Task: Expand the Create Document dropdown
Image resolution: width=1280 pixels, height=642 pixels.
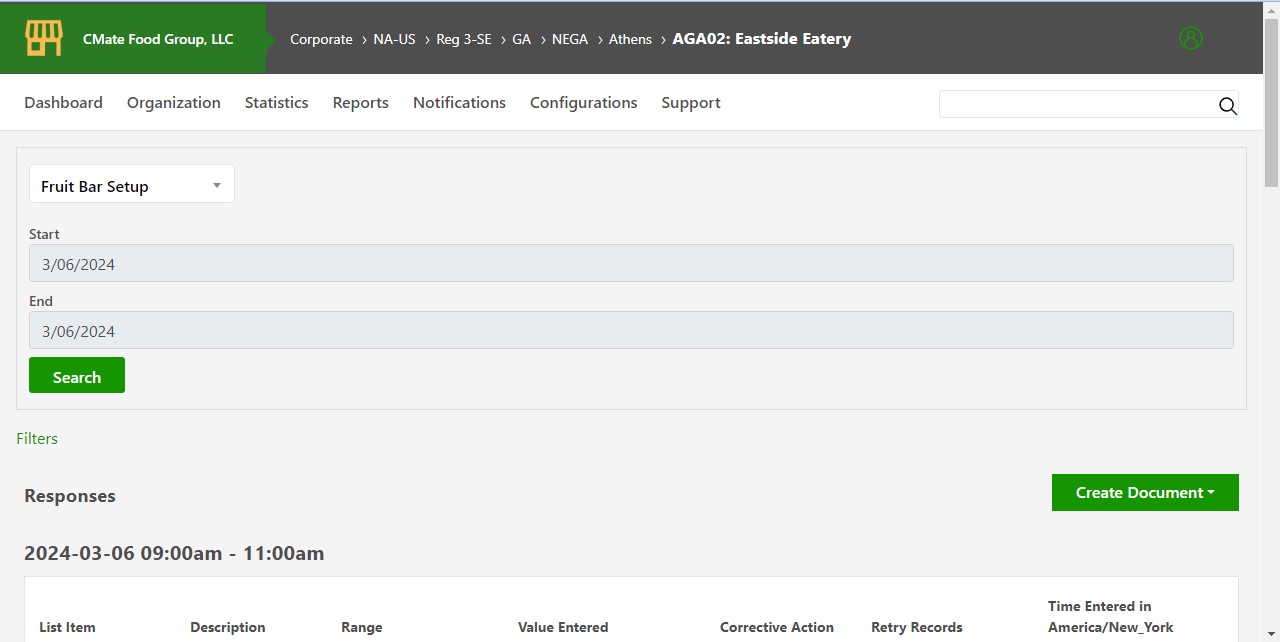Action: (1144, 492)
